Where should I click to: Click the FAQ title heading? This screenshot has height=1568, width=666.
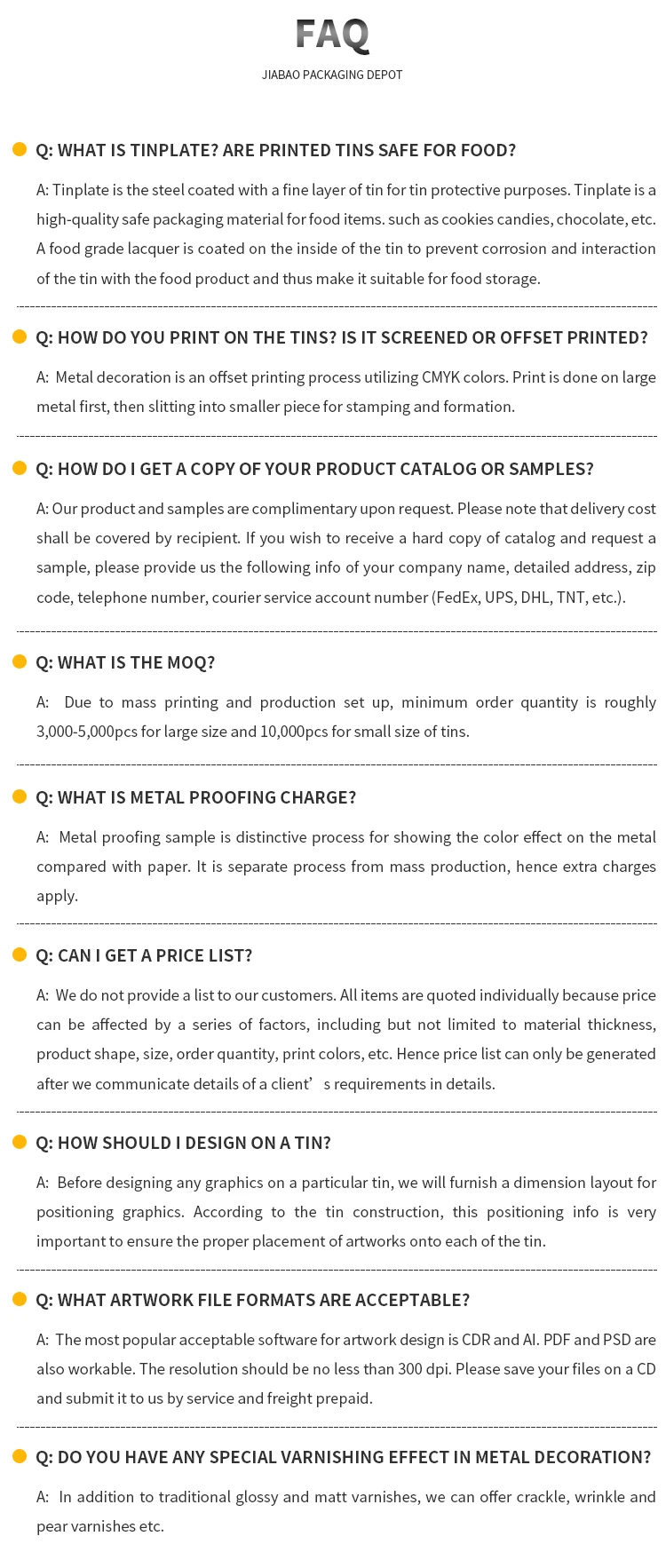point(332,35)
